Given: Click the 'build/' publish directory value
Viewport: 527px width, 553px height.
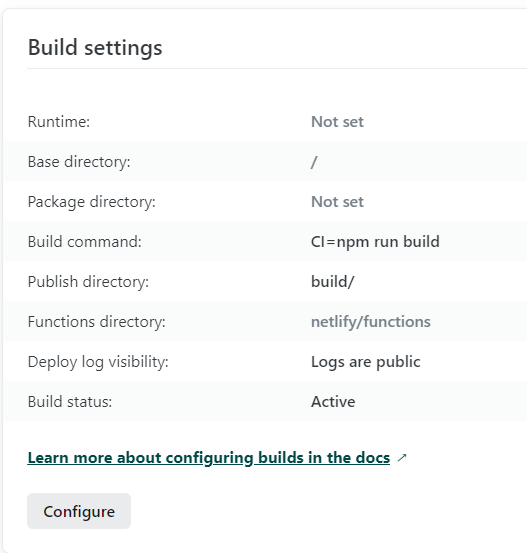Looking at the screenshot, I should (332, 282).
